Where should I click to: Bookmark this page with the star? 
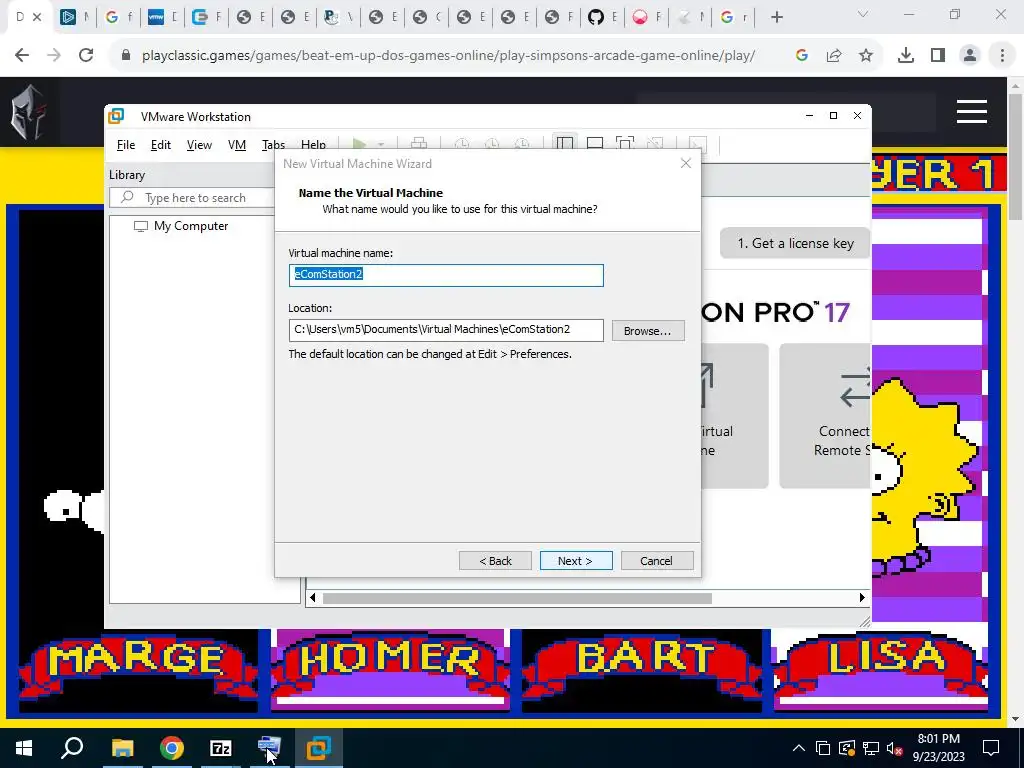[x=866, y=56]
